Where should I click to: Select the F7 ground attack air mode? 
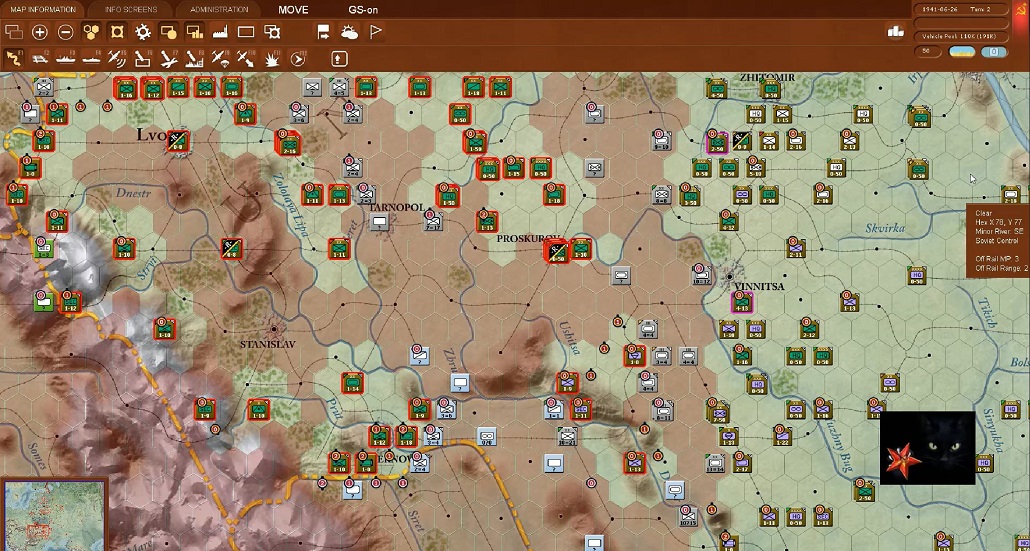click(x=168, y=58)
